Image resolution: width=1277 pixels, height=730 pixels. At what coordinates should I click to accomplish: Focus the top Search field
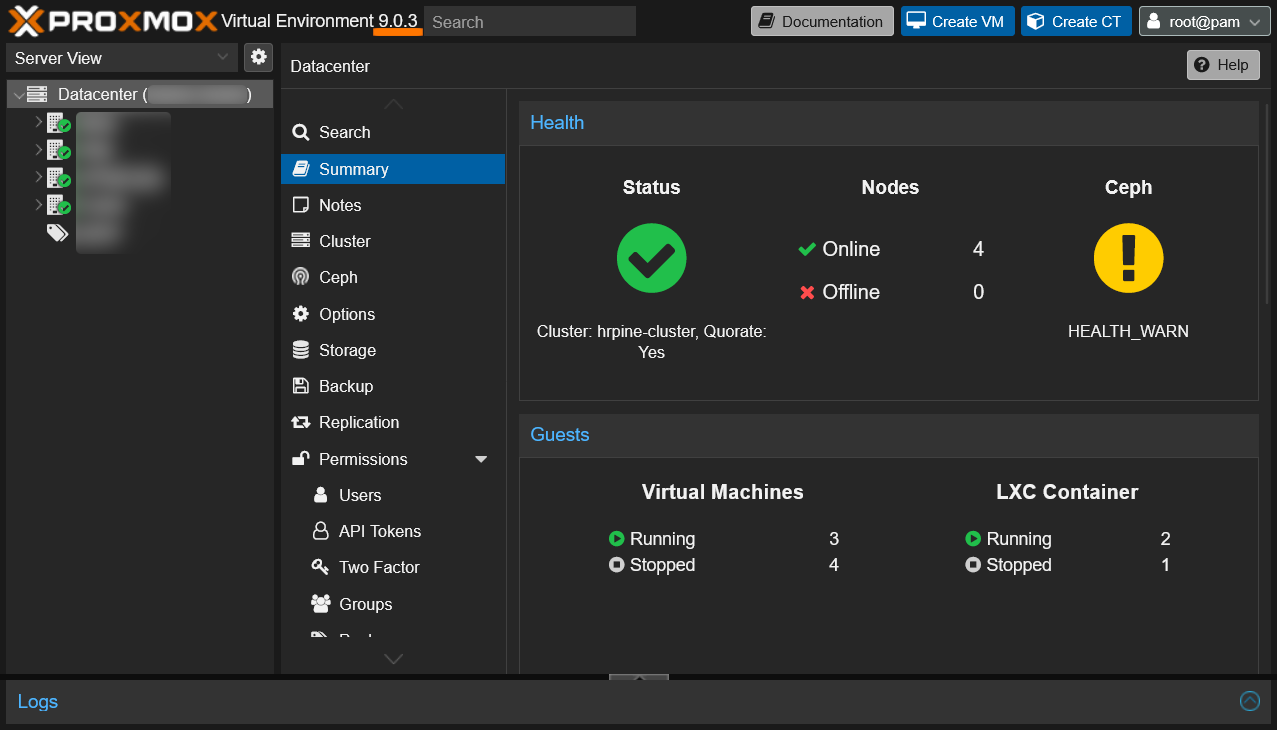[530, 21]
